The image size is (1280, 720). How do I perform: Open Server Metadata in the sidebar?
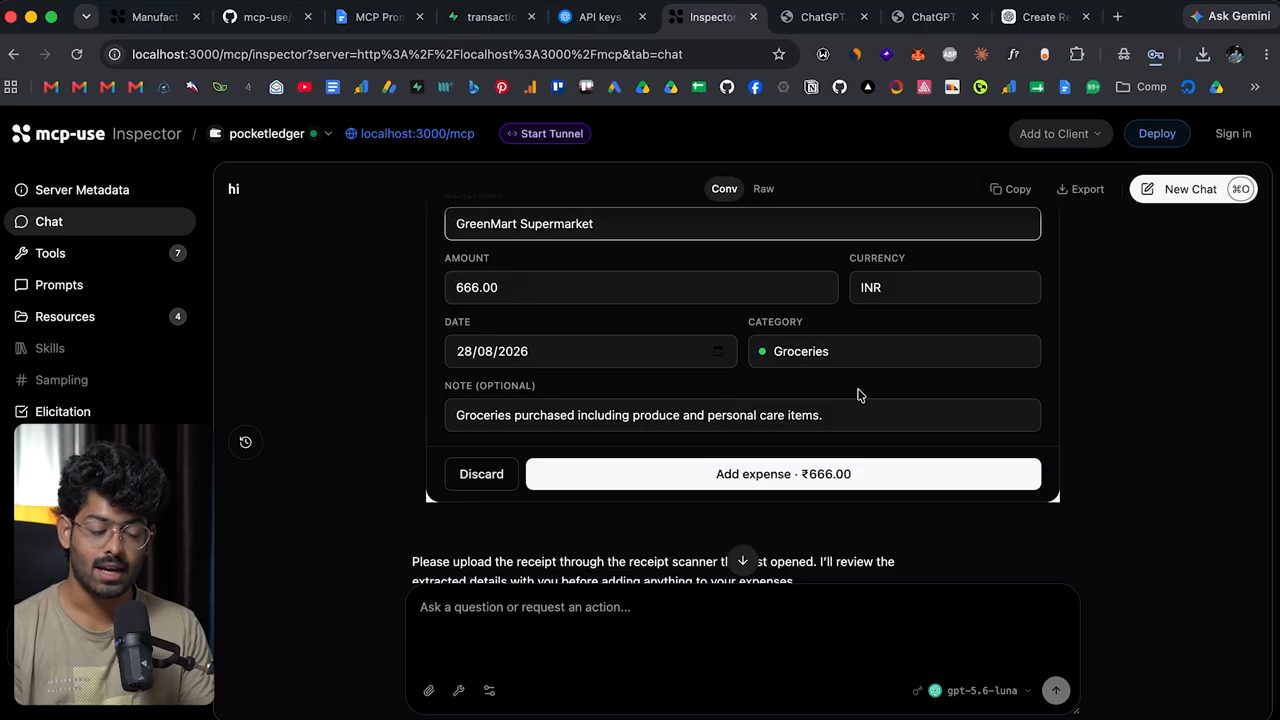click(x=98, y=190)
